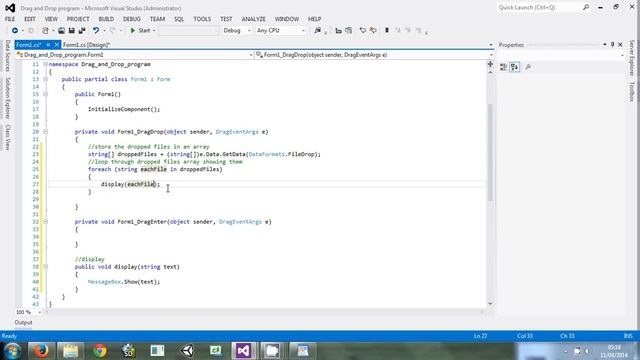Undo the last edit with the toolbar icon
The height and width of the screenshot is (360, 640).
[96, 31]
